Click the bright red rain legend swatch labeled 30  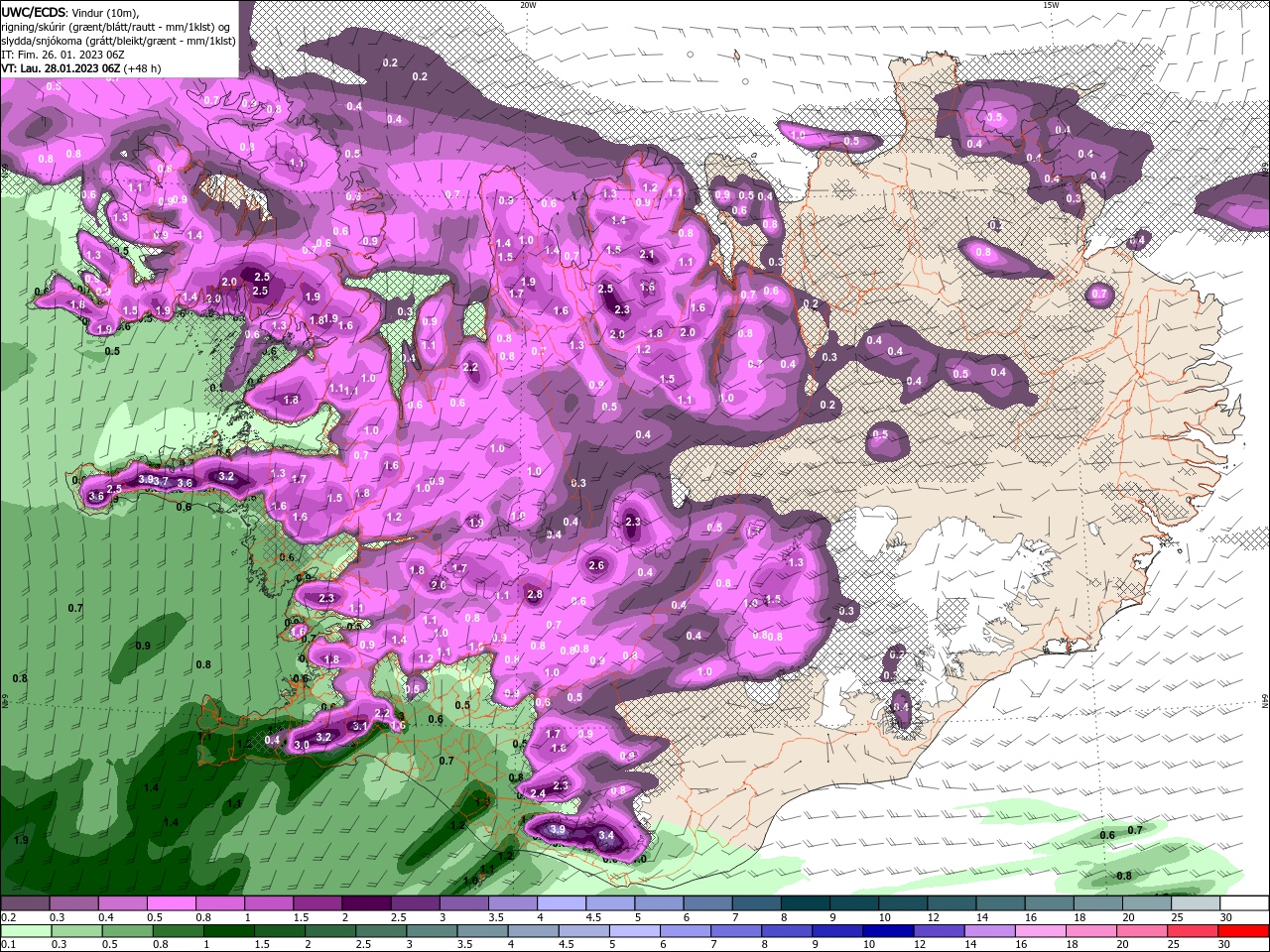tap(1244, 931)
